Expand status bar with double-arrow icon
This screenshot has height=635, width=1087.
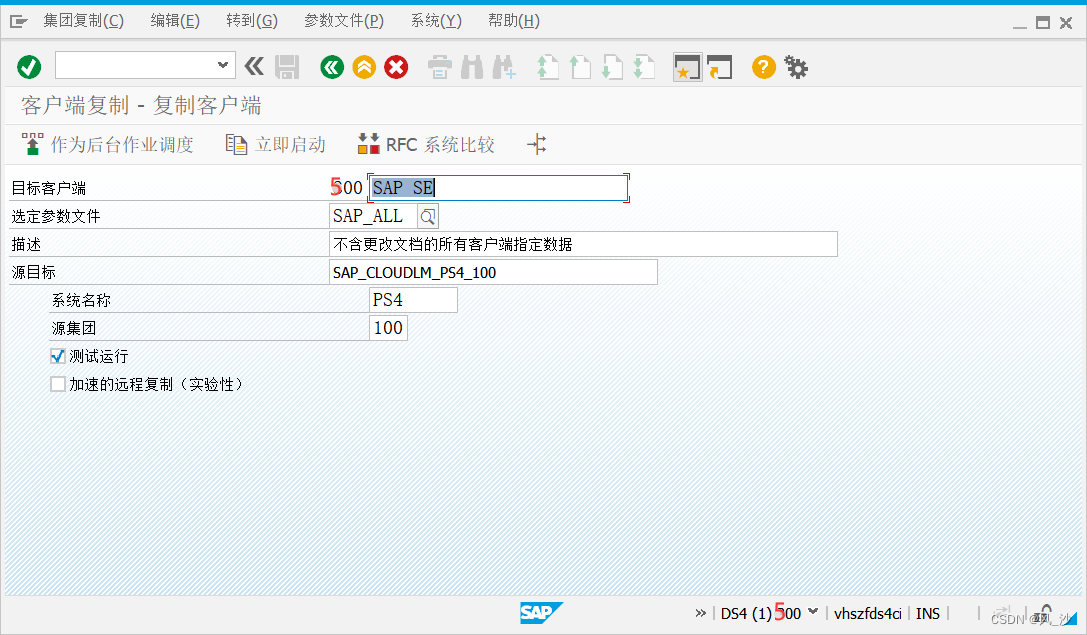click(700, 614)
